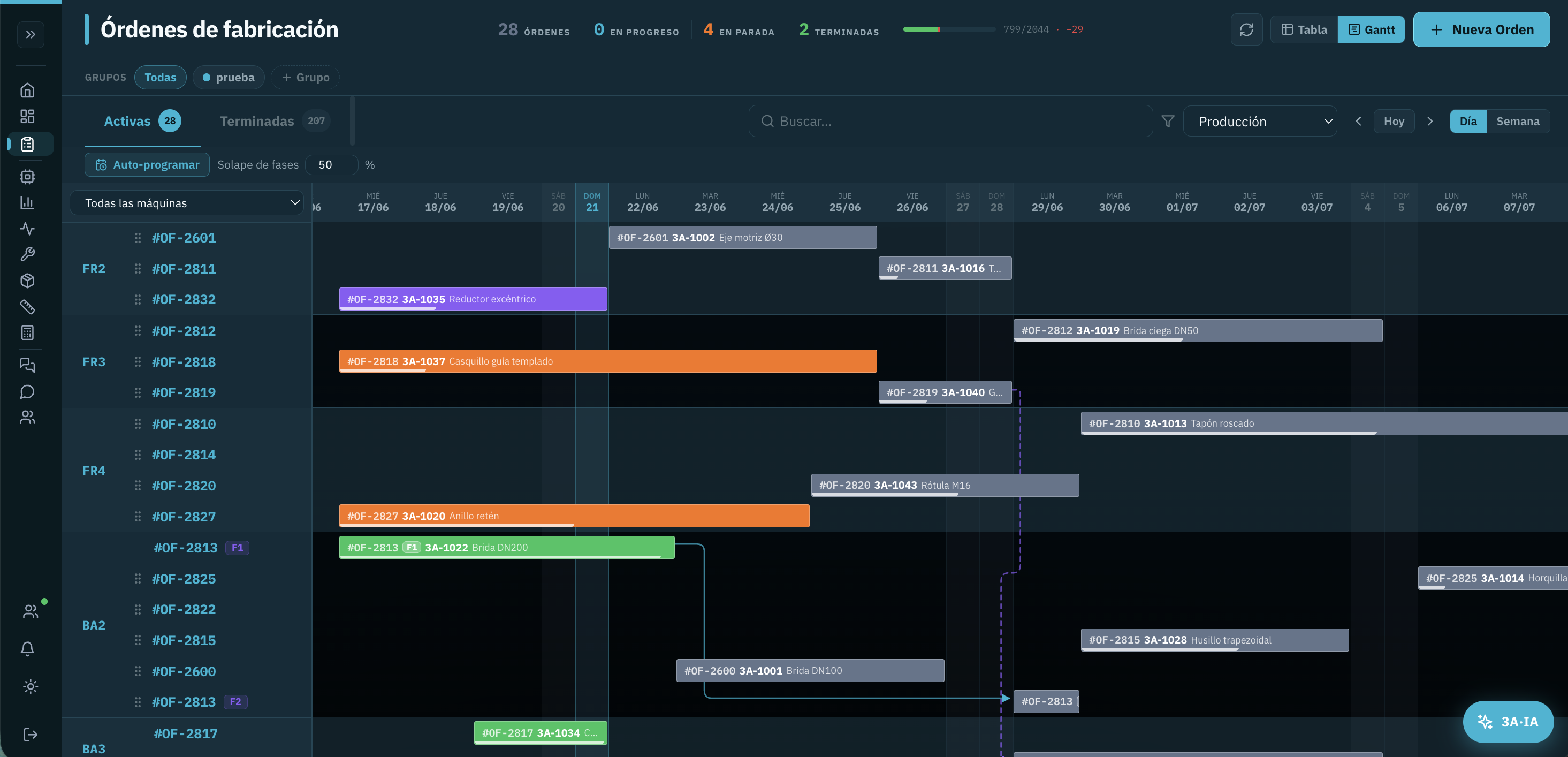Open the tag label icon in sidebar
This screenshot has height=757, width=1568.
(27, 306)
